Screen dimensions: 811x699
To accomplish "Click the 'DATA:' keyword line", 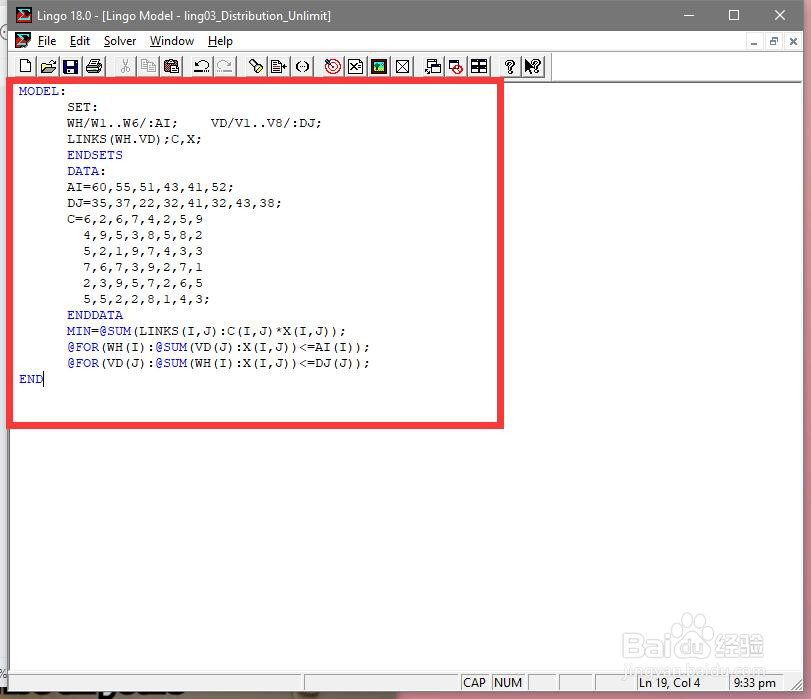I will point(86,171).
